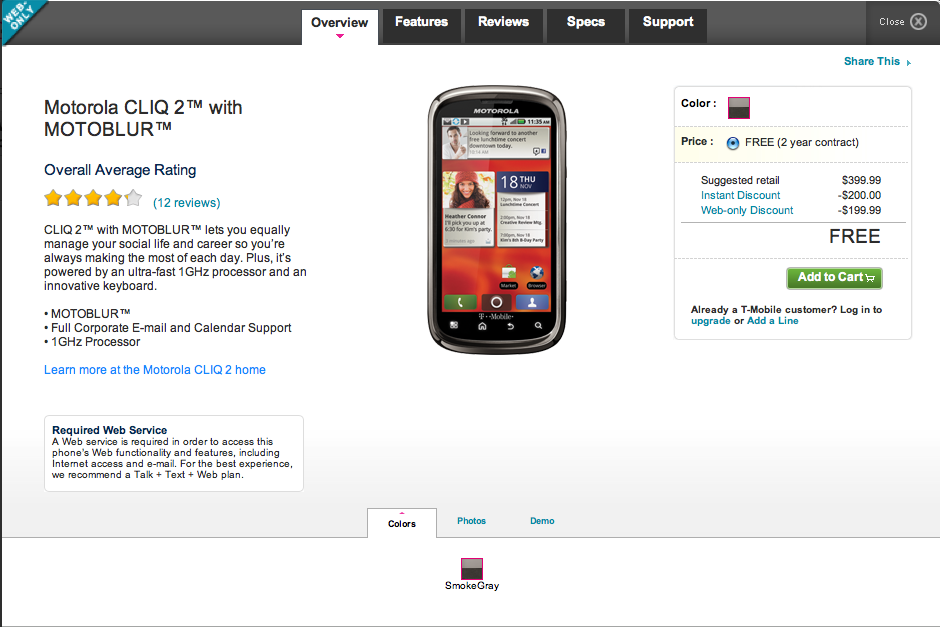
Task: Switch to the Reviews tab
Action: [504, 22]
